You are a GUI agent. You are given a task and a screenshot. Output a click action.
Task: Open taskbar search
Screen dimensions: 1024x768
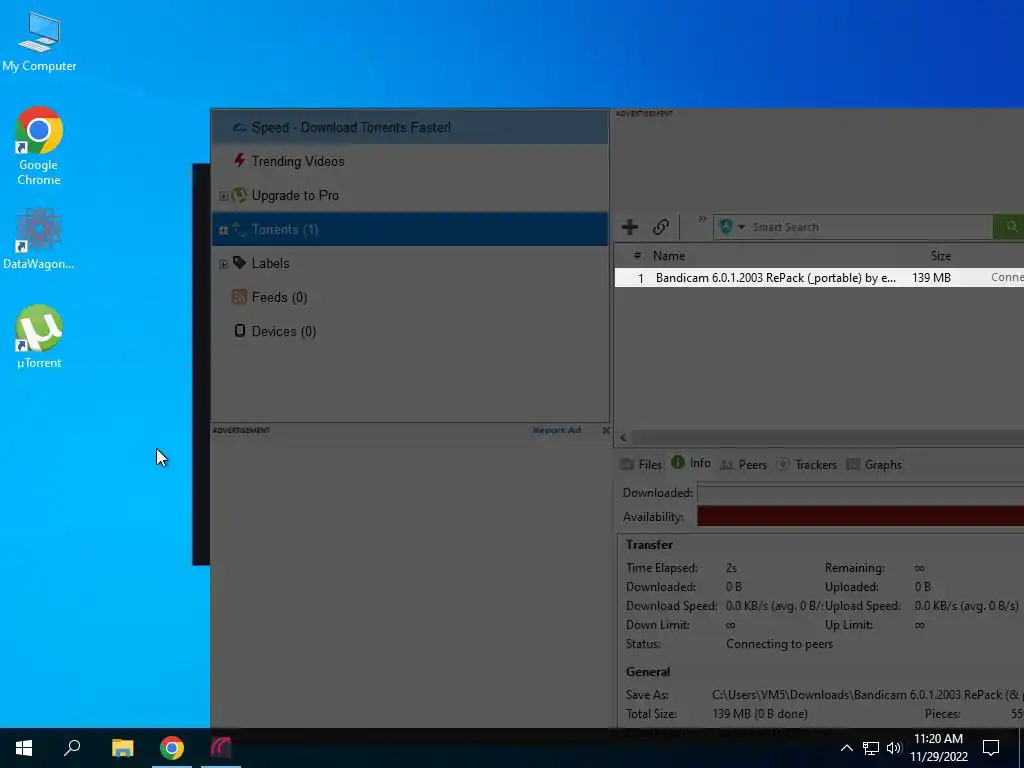pyautogui.click(x=72, y=748)
